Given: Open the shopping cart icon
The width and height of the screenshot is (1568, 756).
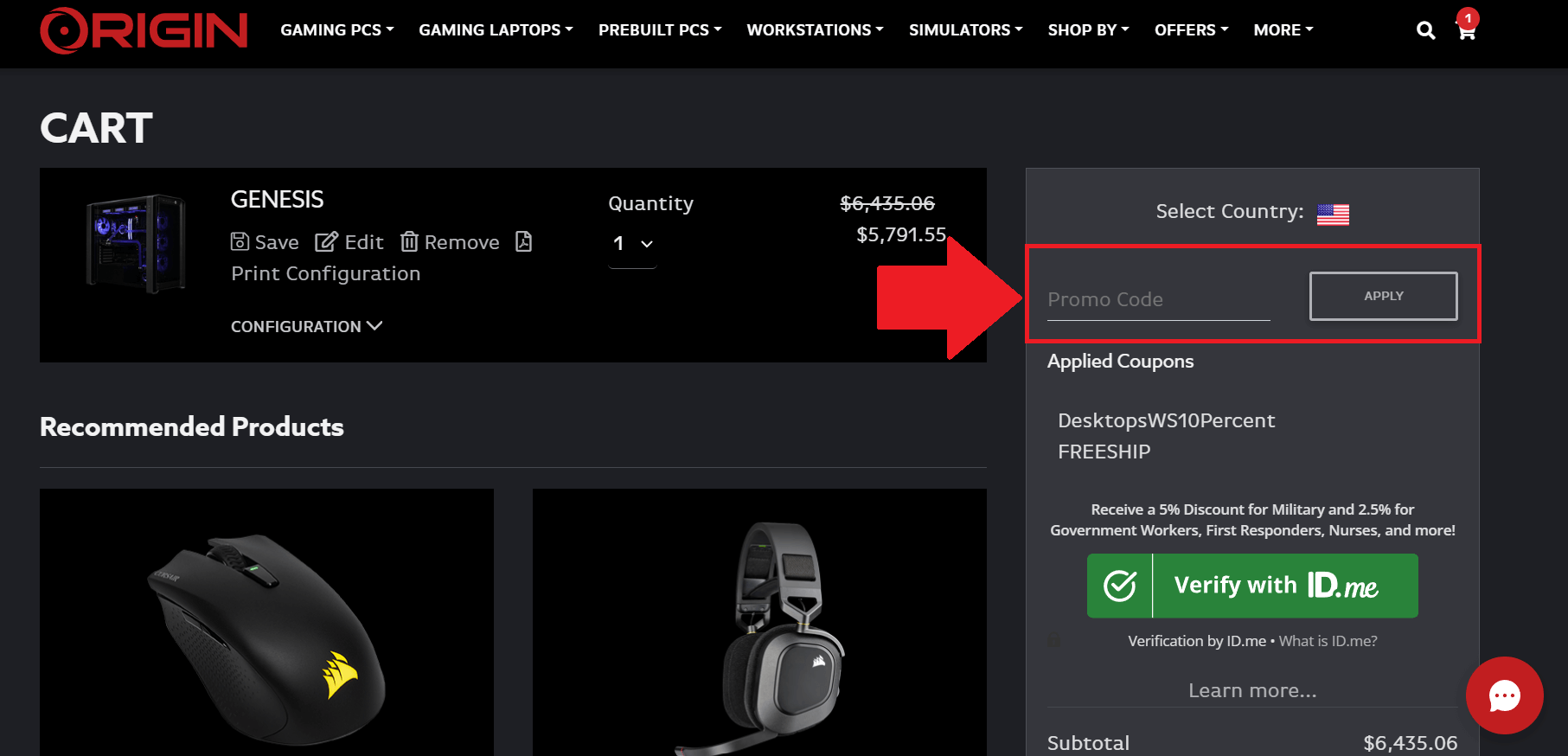Looking at the screenshot, I should click(x=1467, y=31).
